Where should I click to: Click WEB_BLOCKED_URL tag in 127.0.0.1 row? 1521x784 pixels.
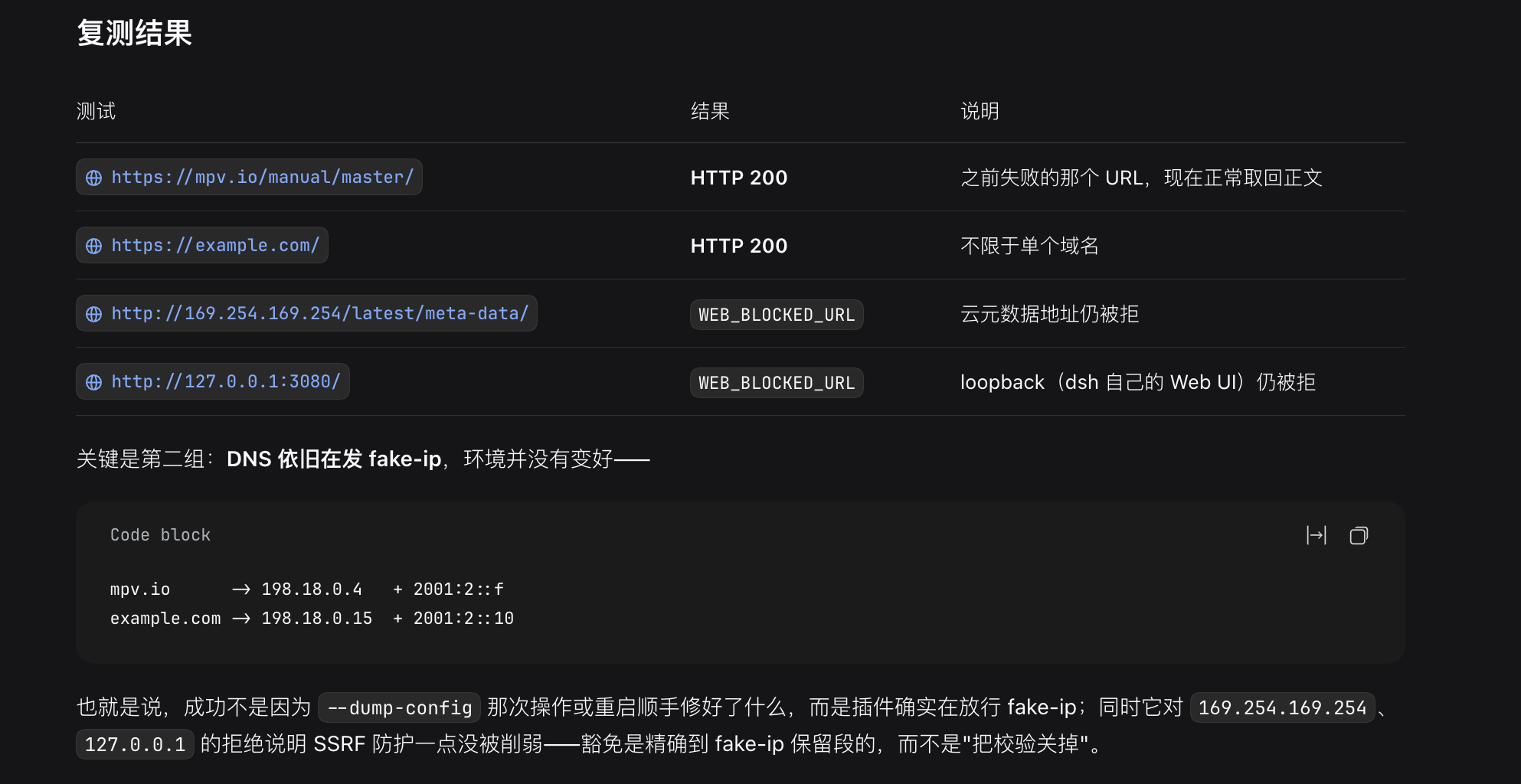pyautogui.click(x=777, y=383)
